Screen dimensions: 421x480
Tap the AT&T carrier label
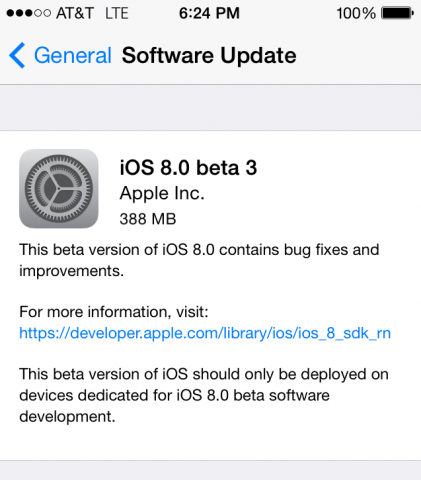(75, 13)
